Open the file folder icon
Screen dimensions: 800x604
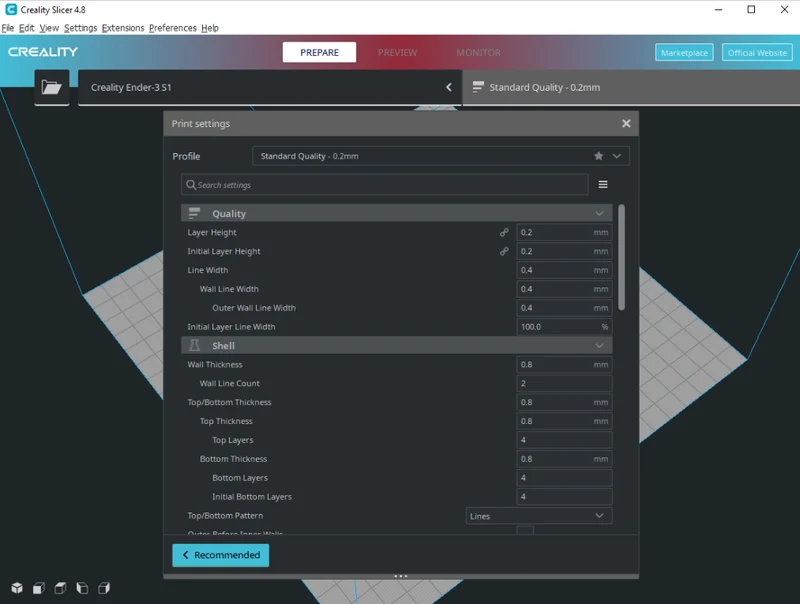52,87
